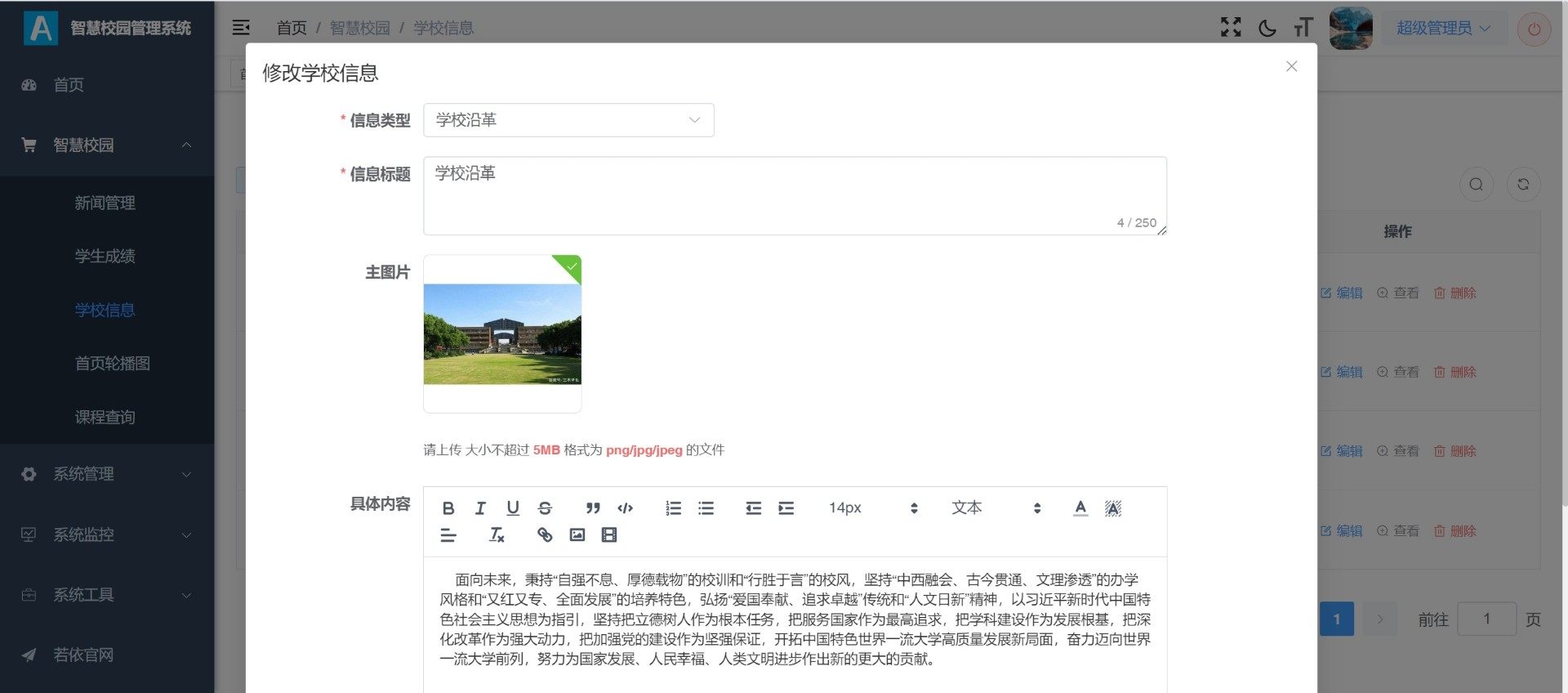Image resolution: width=1568 pixels, height=693 pixels.
Task: Insert a hyperlink in the editor
Action: point(545,535)
